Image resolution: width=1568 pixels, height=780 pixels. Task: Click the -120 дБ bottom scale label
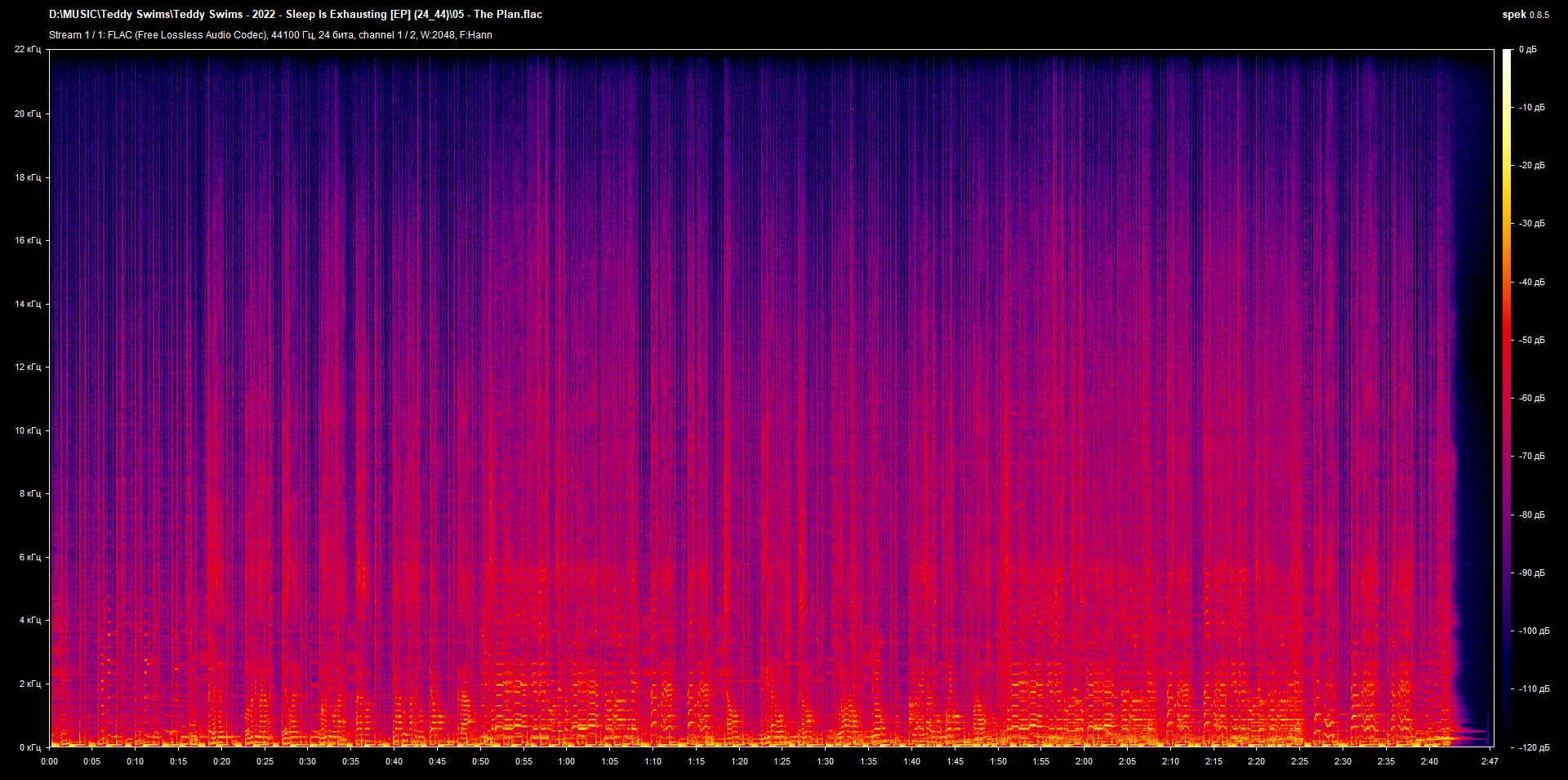coord(1534,747)
